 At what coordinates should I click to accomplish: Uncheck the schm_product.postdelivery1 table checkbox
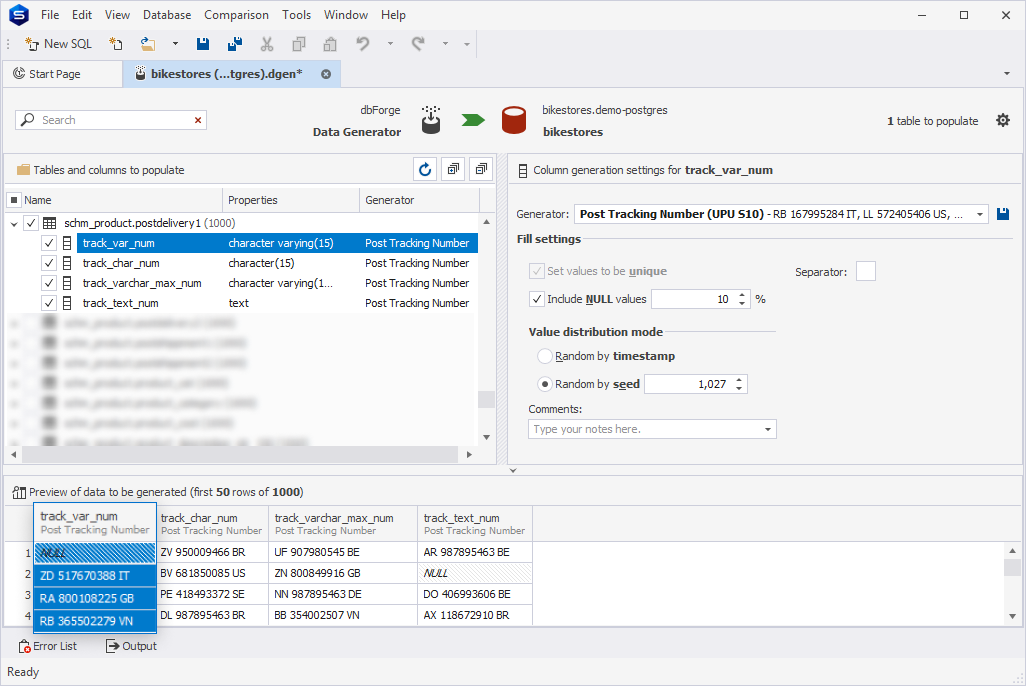(31, 223)
